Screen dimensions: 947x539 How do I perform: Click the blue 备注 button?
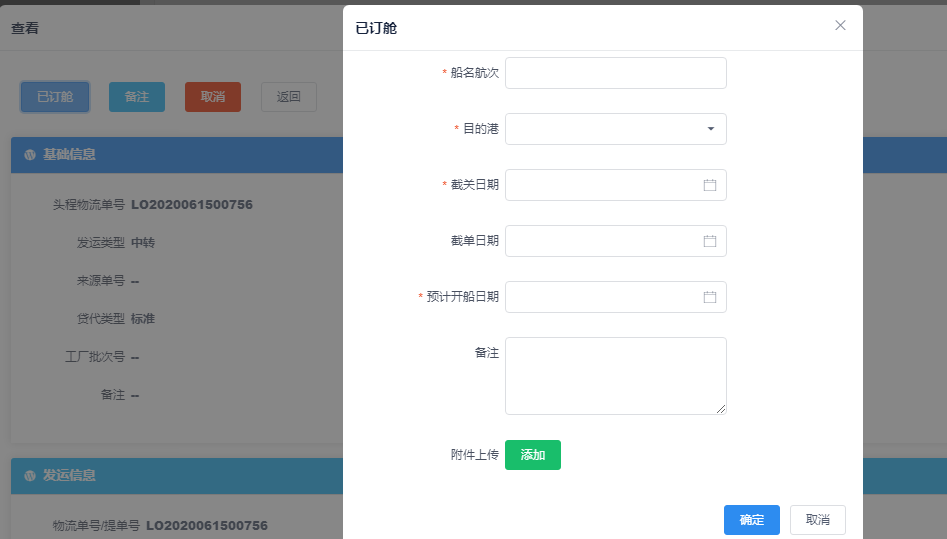[136, 97]
